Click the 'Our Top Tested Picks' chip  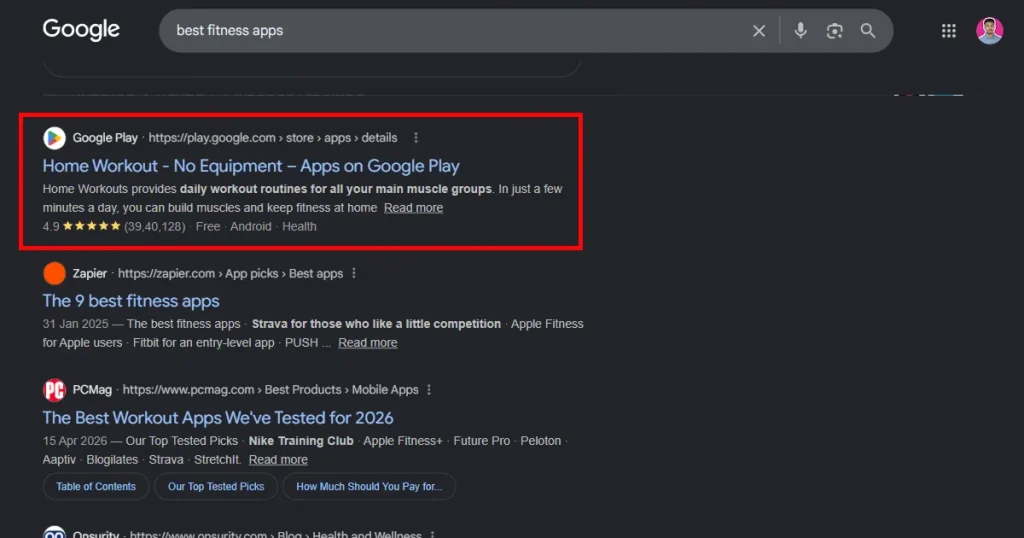[x=216, y=486]
